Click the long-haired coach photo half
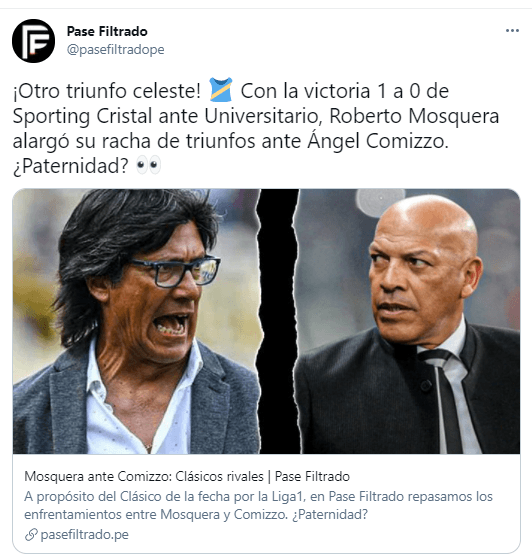The image size is (532, 559). [x=135, y=321]
